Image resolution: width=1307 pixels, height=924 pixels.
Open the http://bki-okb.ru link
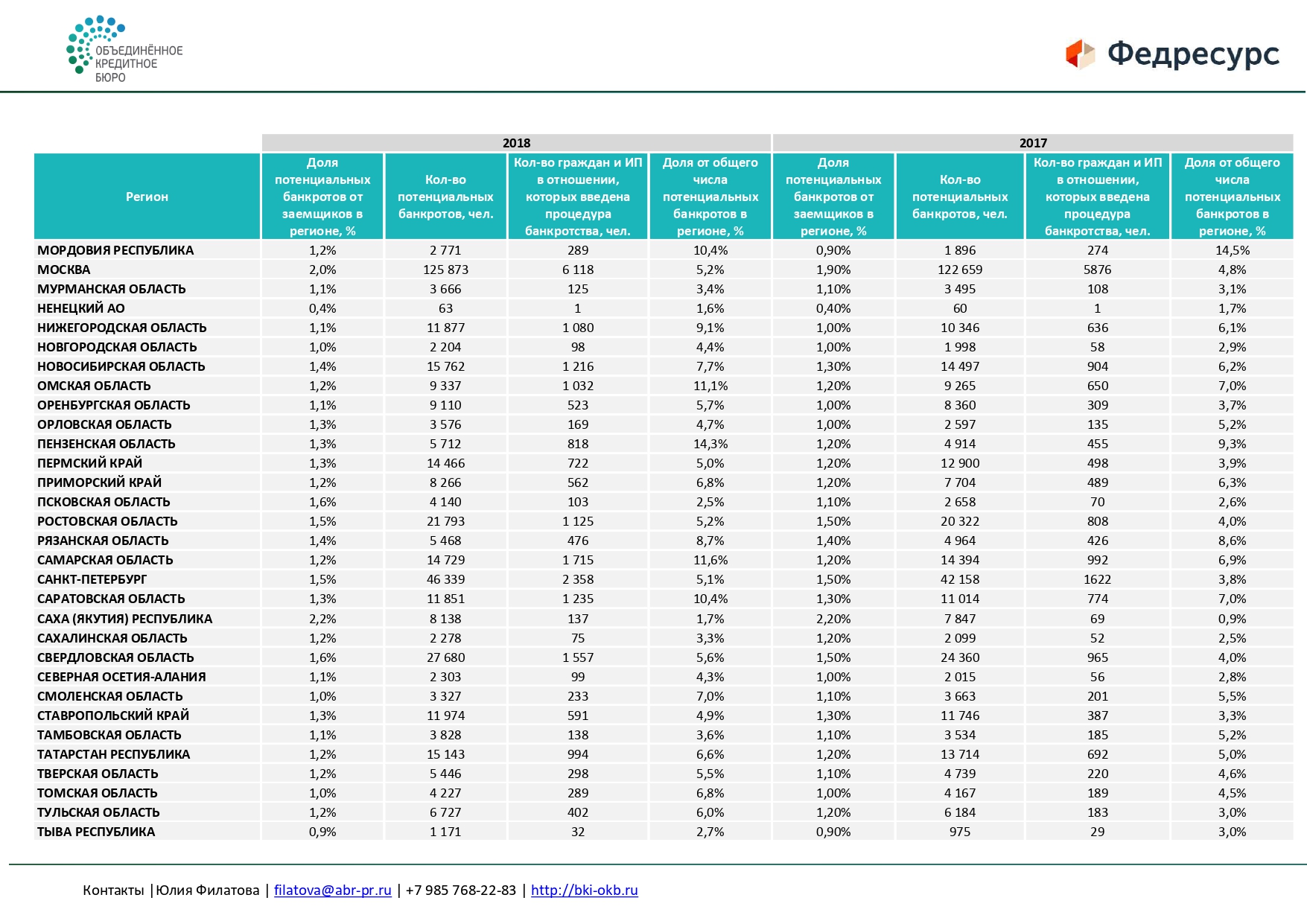click(585, 890)
